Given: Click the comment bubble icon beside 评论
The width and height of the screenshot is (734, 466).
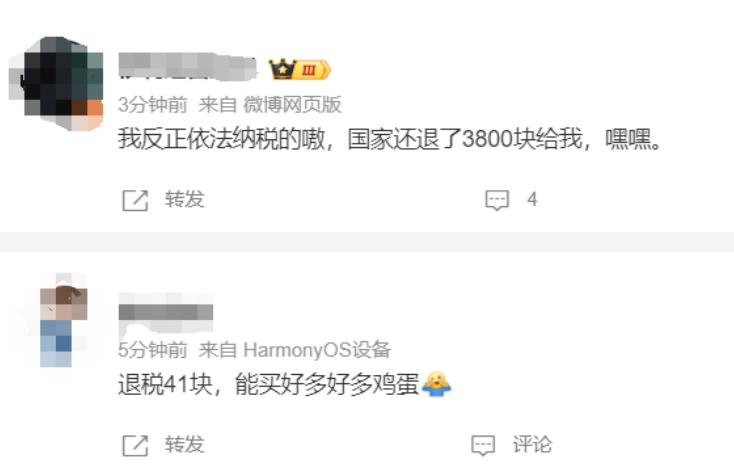Looking at the screenshot, I should pyautogui.click(x=483, y=445).
